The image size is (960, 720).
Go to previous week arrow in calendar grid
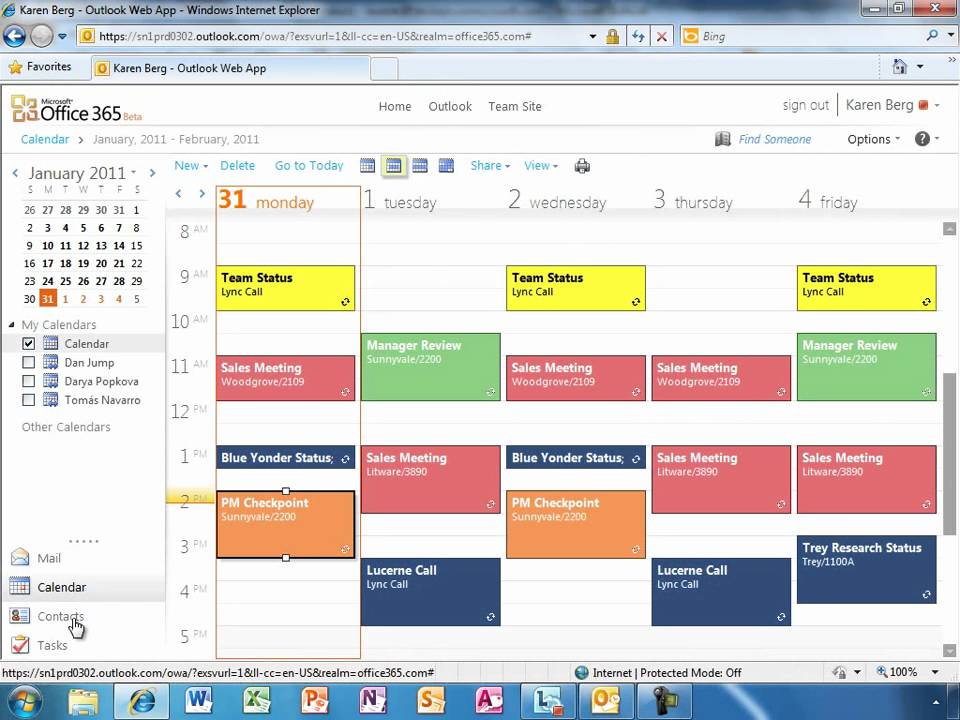(x=179, y=193)
